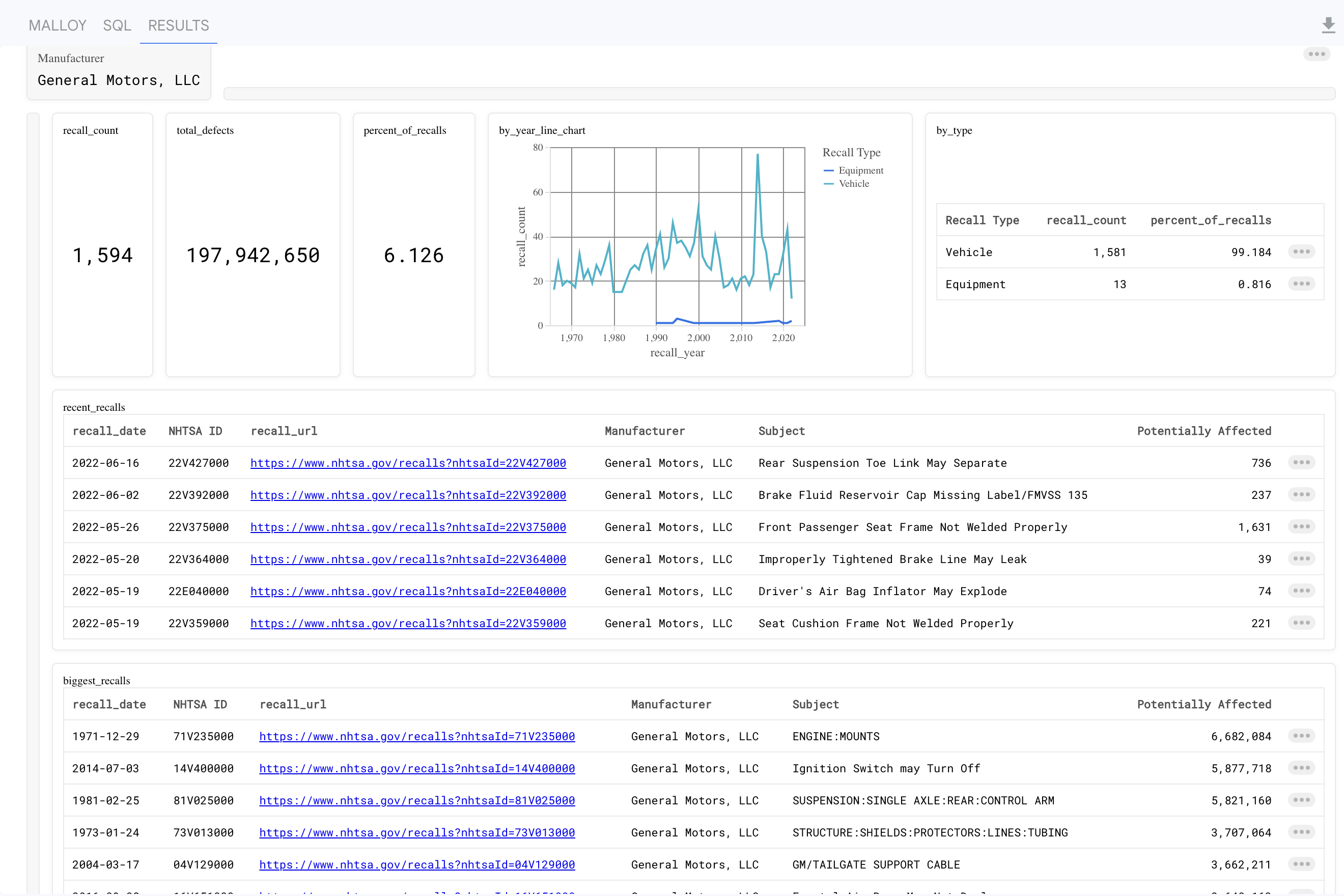Image resolution: width=1344 pixels, height=896 pixels.
Task: Click the Vehicle recall_count cell 1,581
Action: click(1109, 252)
